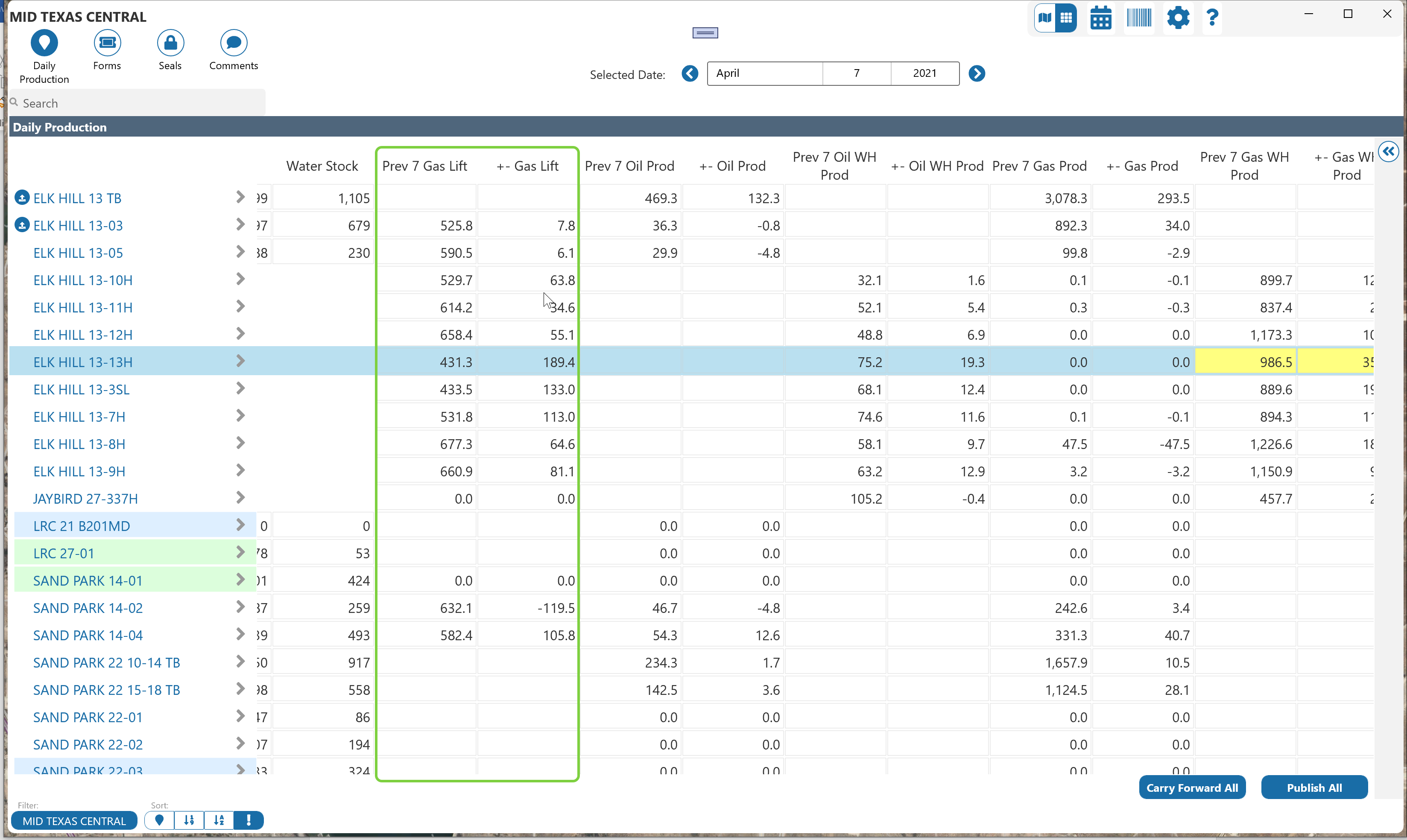The width and height of the screenshot is (1407, 840).
Task: Open the Daily Production tab
Action: click(x=44, y=43)
